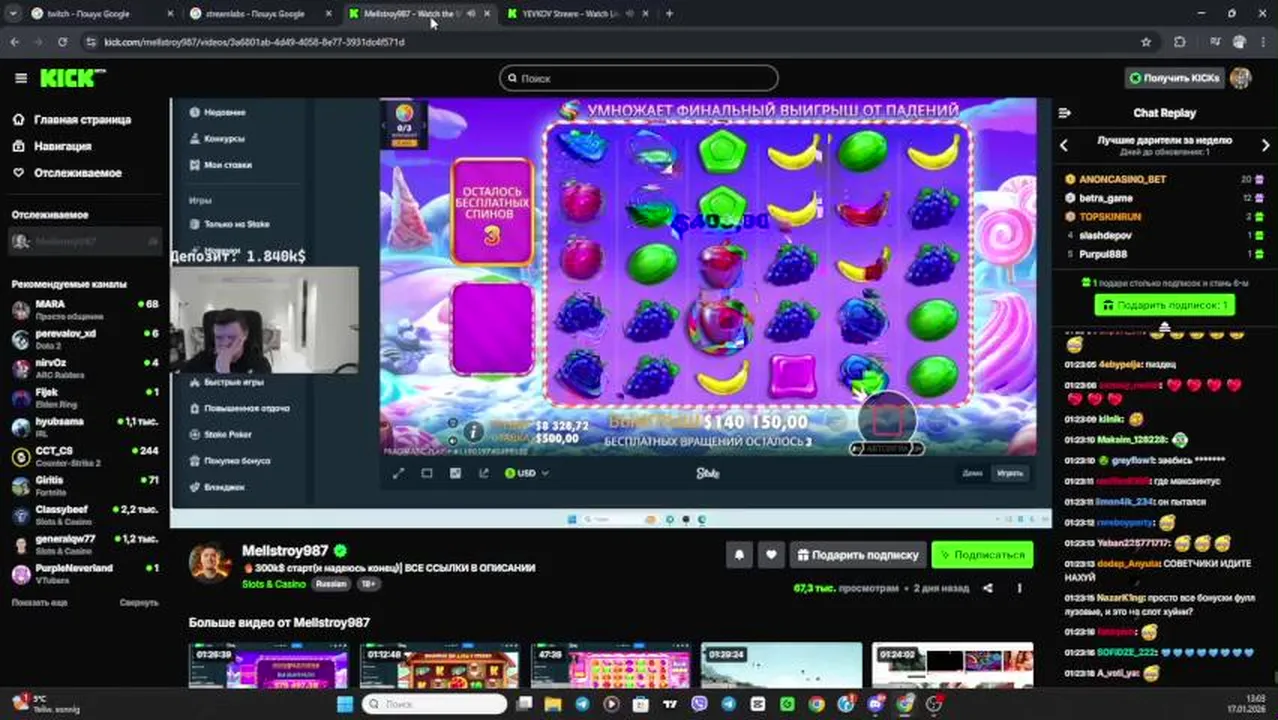Click Свернуть to collapse channel list
1278x720 pixels.
tap(139, 603)
